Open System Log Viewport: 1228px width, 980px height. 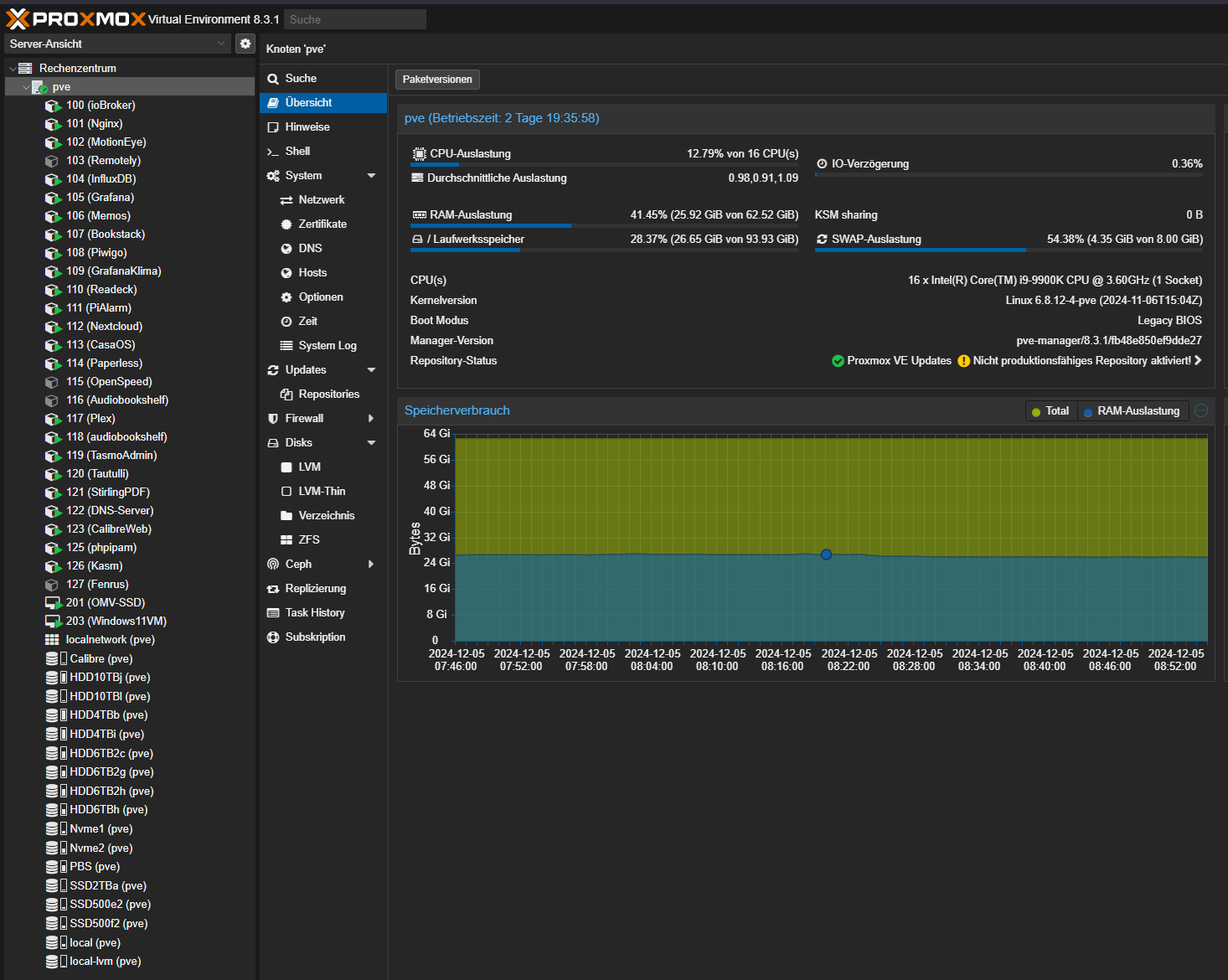(x=323, y=345)
